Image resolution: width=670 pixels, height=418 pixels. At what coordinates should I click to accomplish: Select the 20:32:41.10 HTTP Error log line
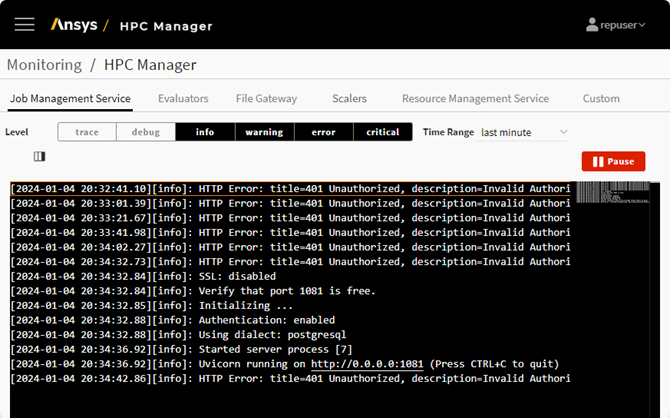(x=290, y=189)
